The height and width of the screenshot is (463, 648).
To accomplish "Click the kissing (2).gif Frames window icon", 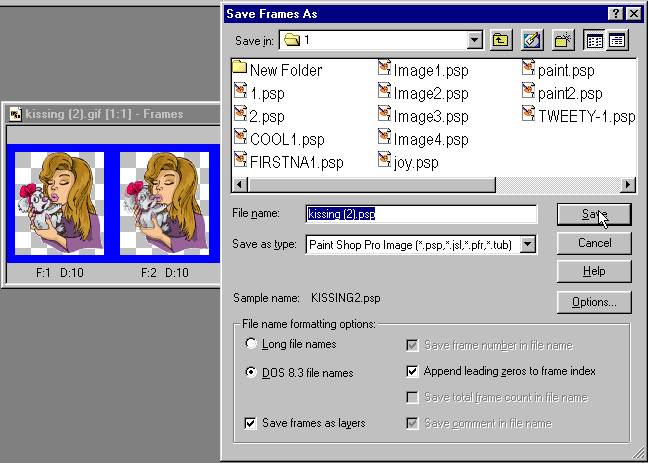I will coord(16,114).
